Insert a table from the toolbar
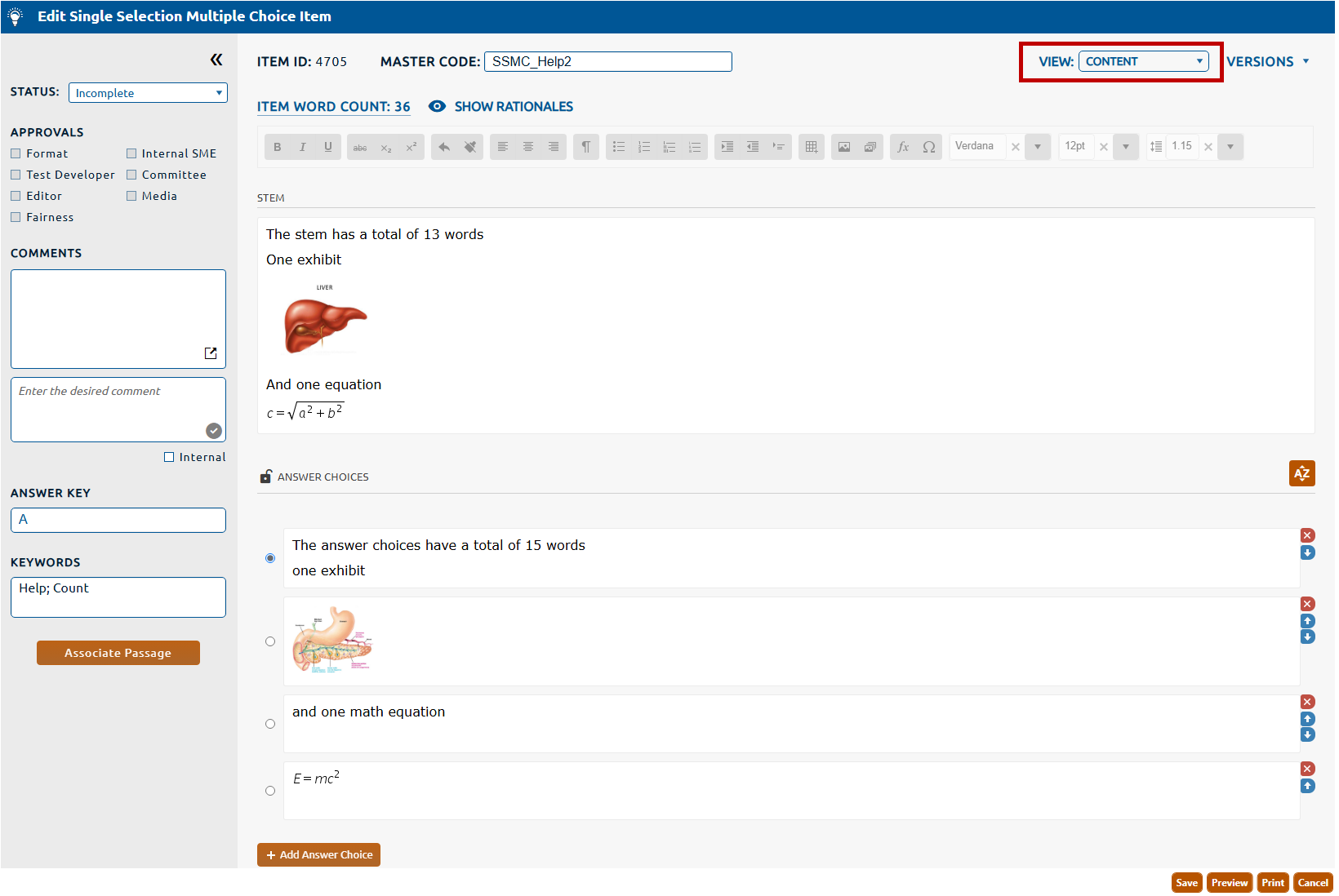This screenshot has width=1339, height=896. pyautogui.click(x=811, y=147)
